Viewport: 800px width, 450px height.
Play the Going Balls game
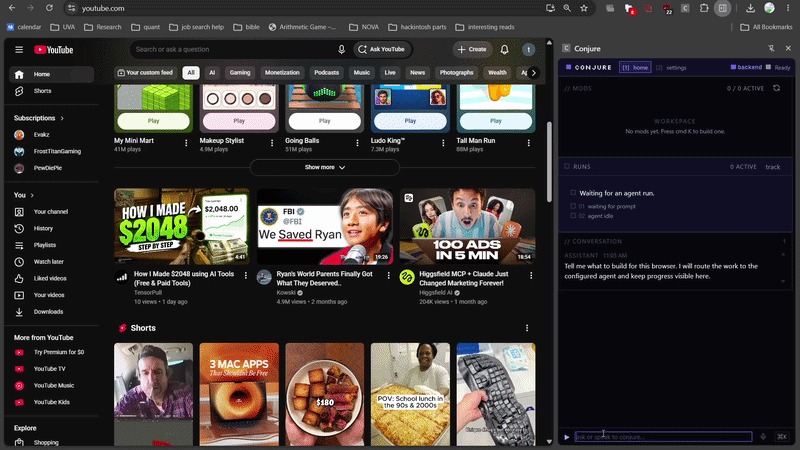tap(324, 121)
